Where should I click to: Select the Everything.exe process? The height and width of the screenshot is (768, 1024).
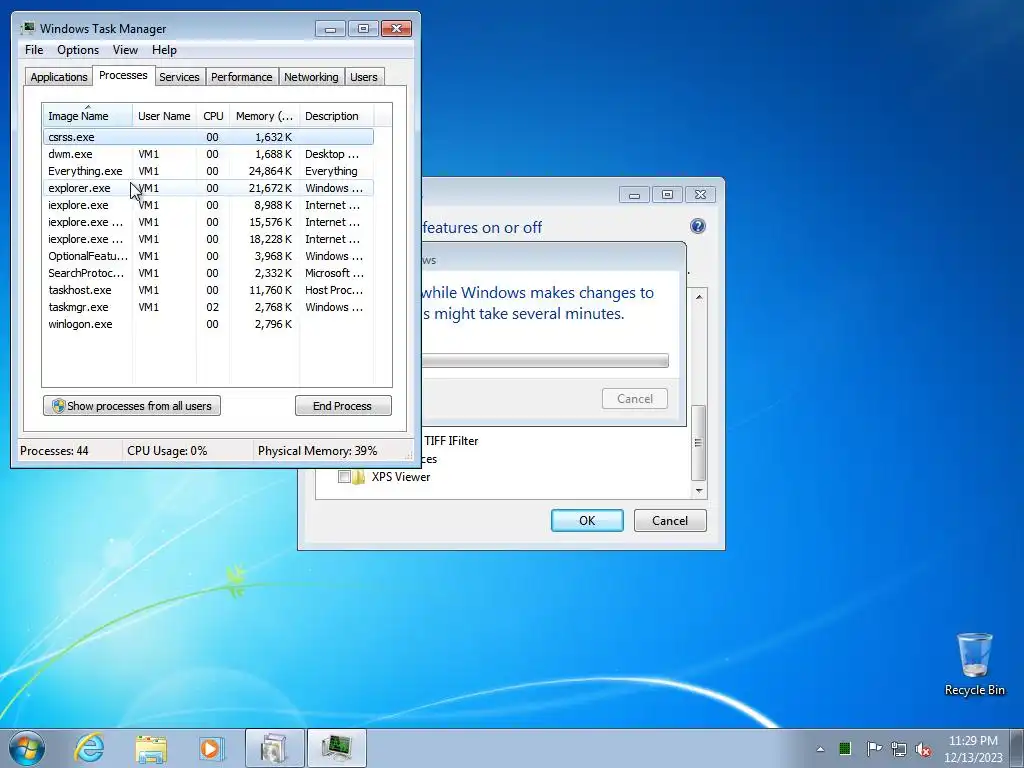(x=208, y=171)
